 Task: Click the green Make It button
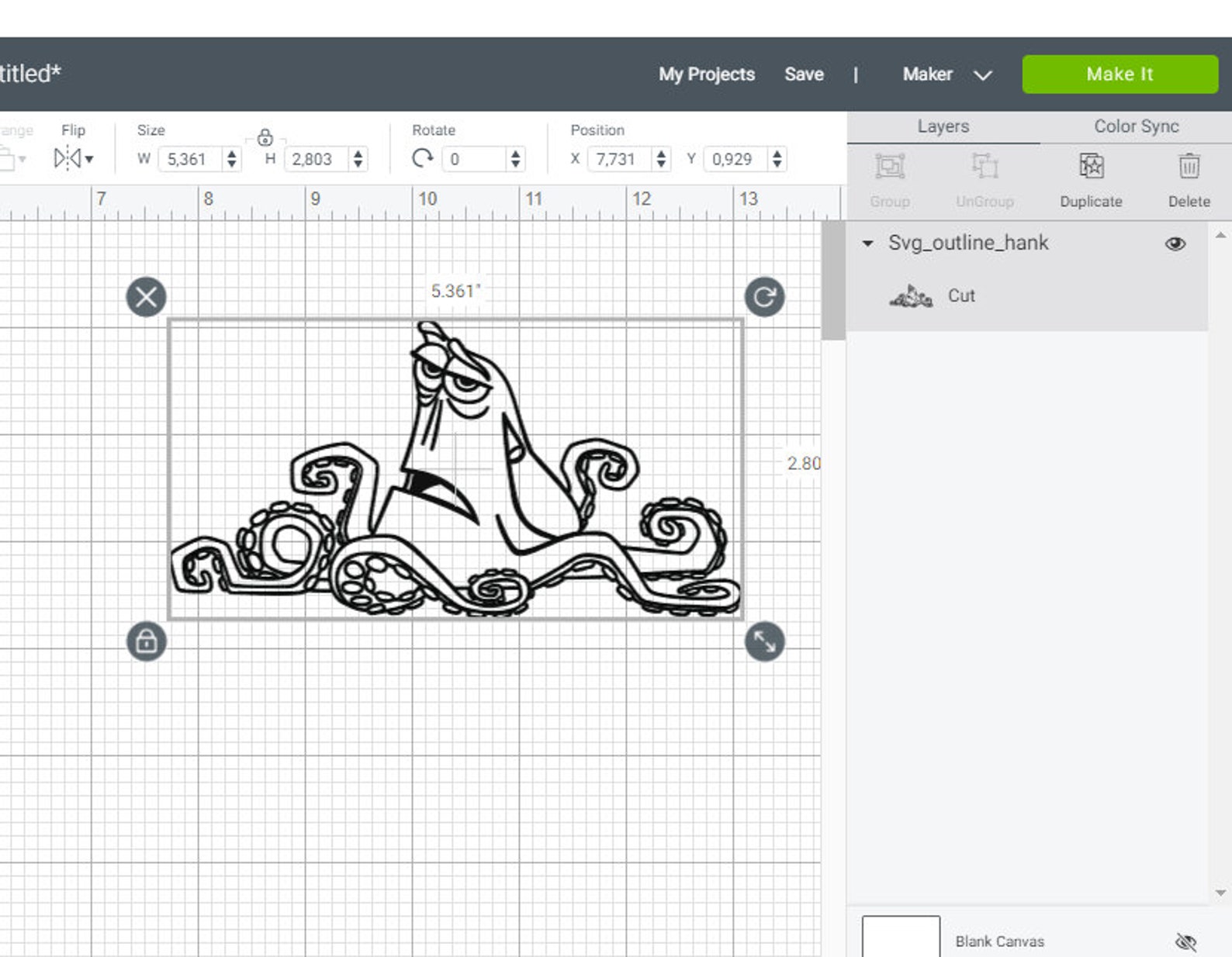1120,74
